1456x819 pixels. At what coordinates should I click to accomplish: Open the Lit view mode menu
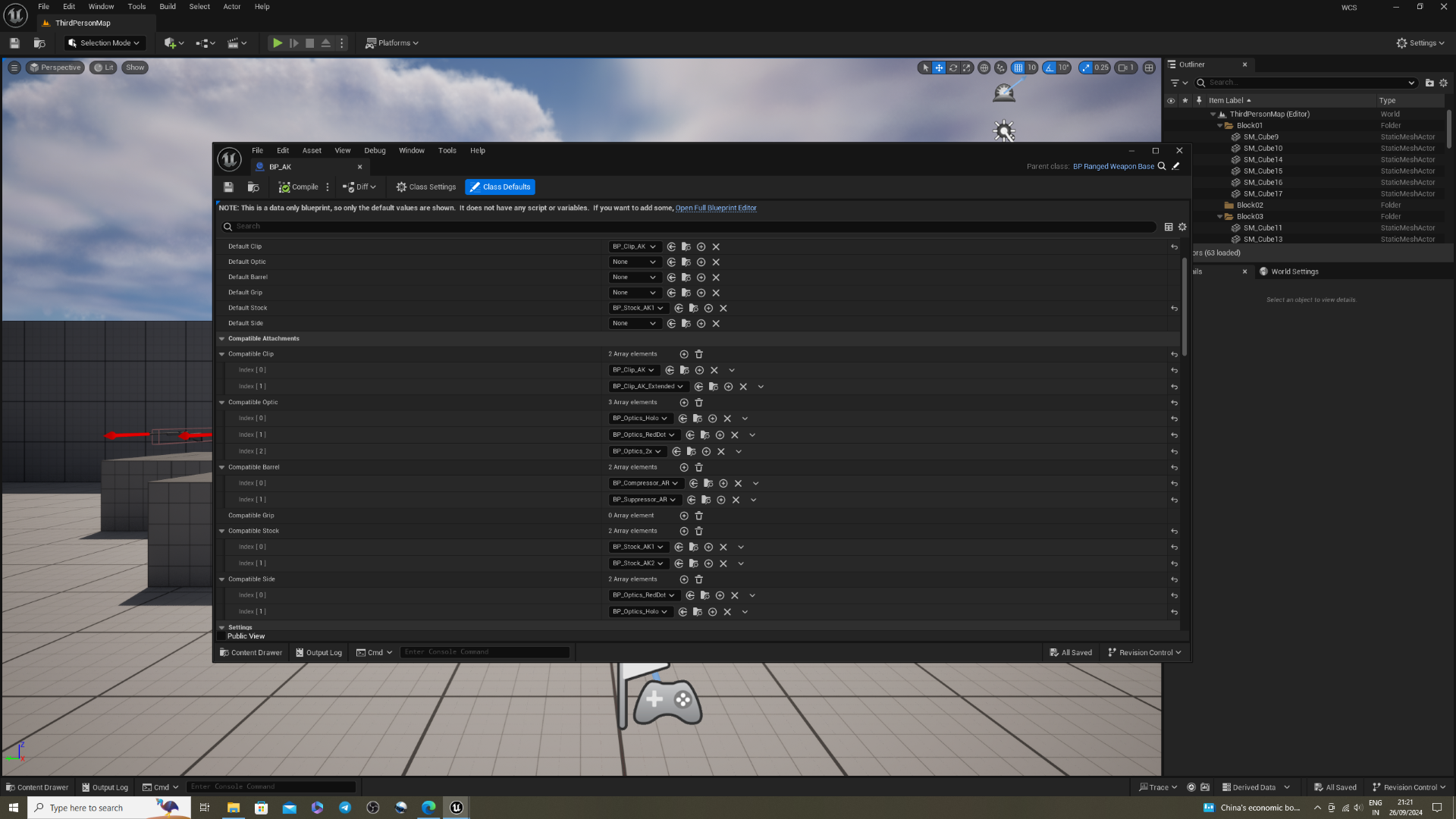[103, 67]
